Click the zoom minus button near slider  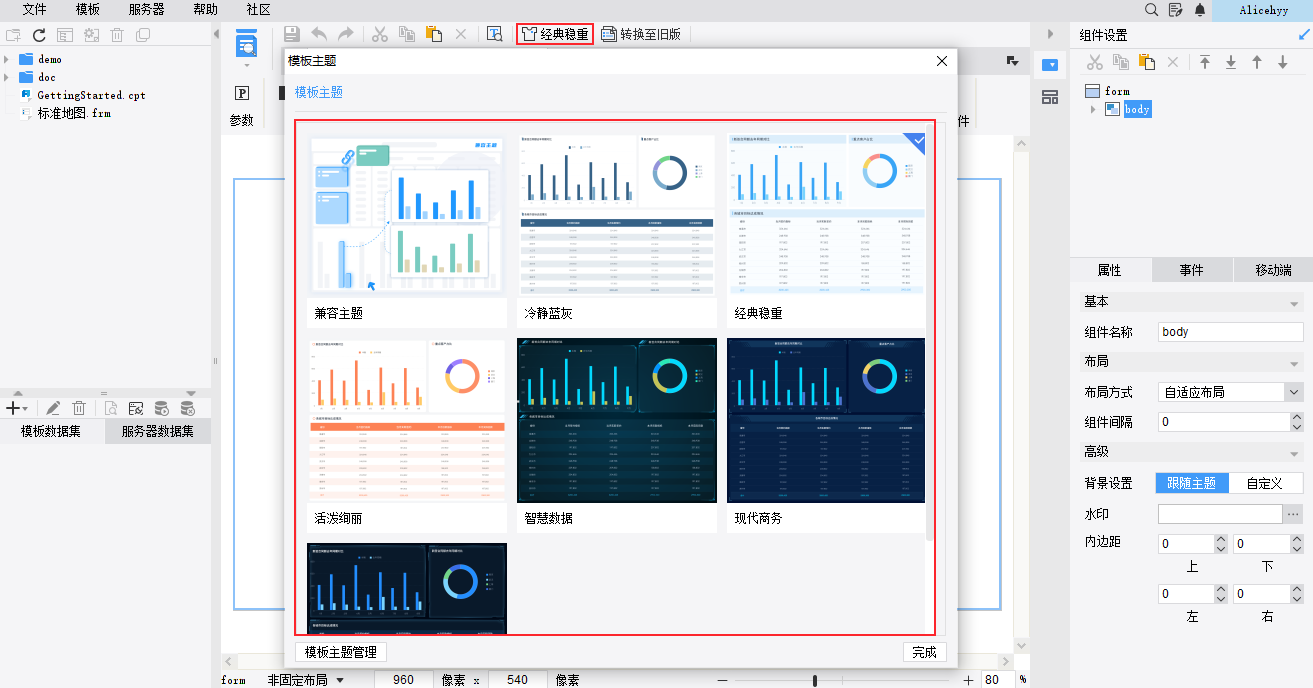(723, 680)
